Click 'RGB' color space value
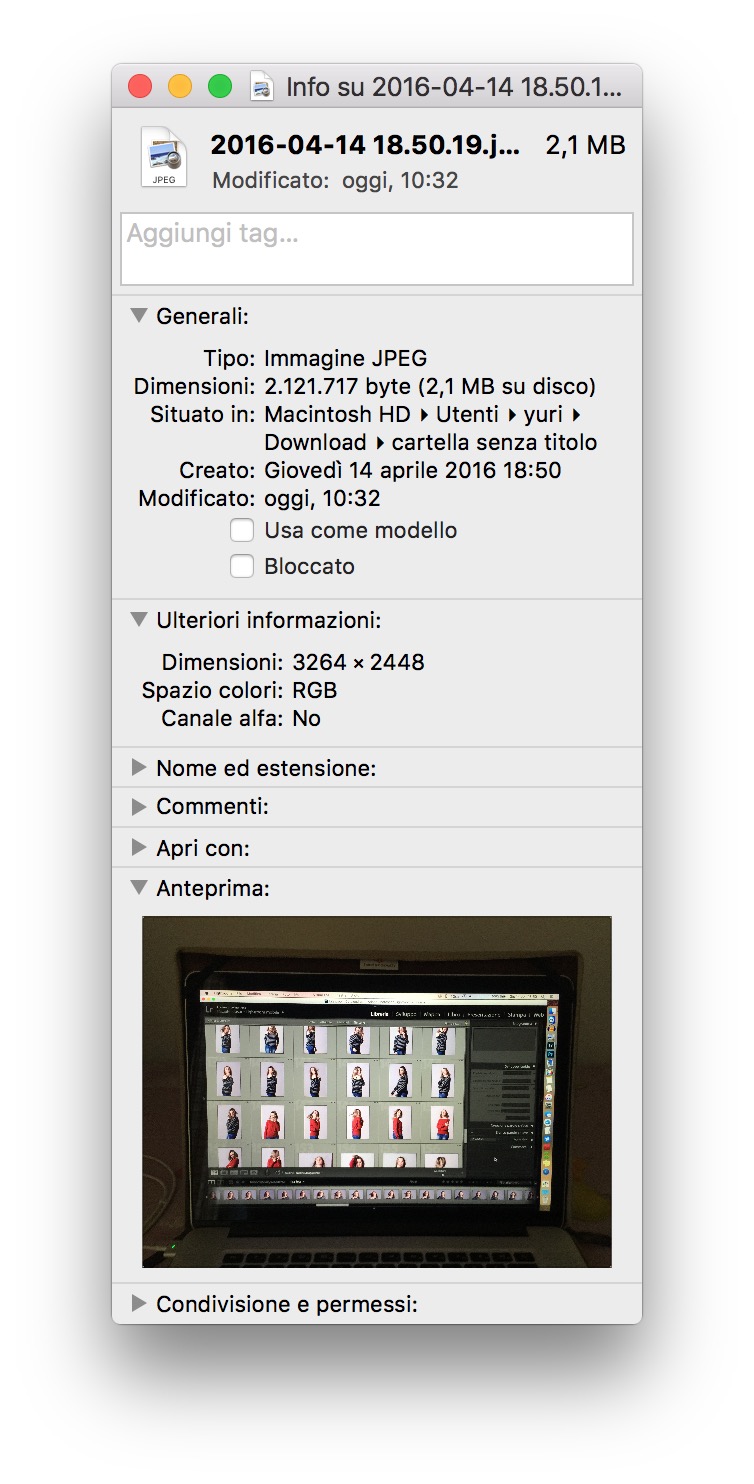The height and width of the screenshot is (1484, 754). click(x=315, y=690)
